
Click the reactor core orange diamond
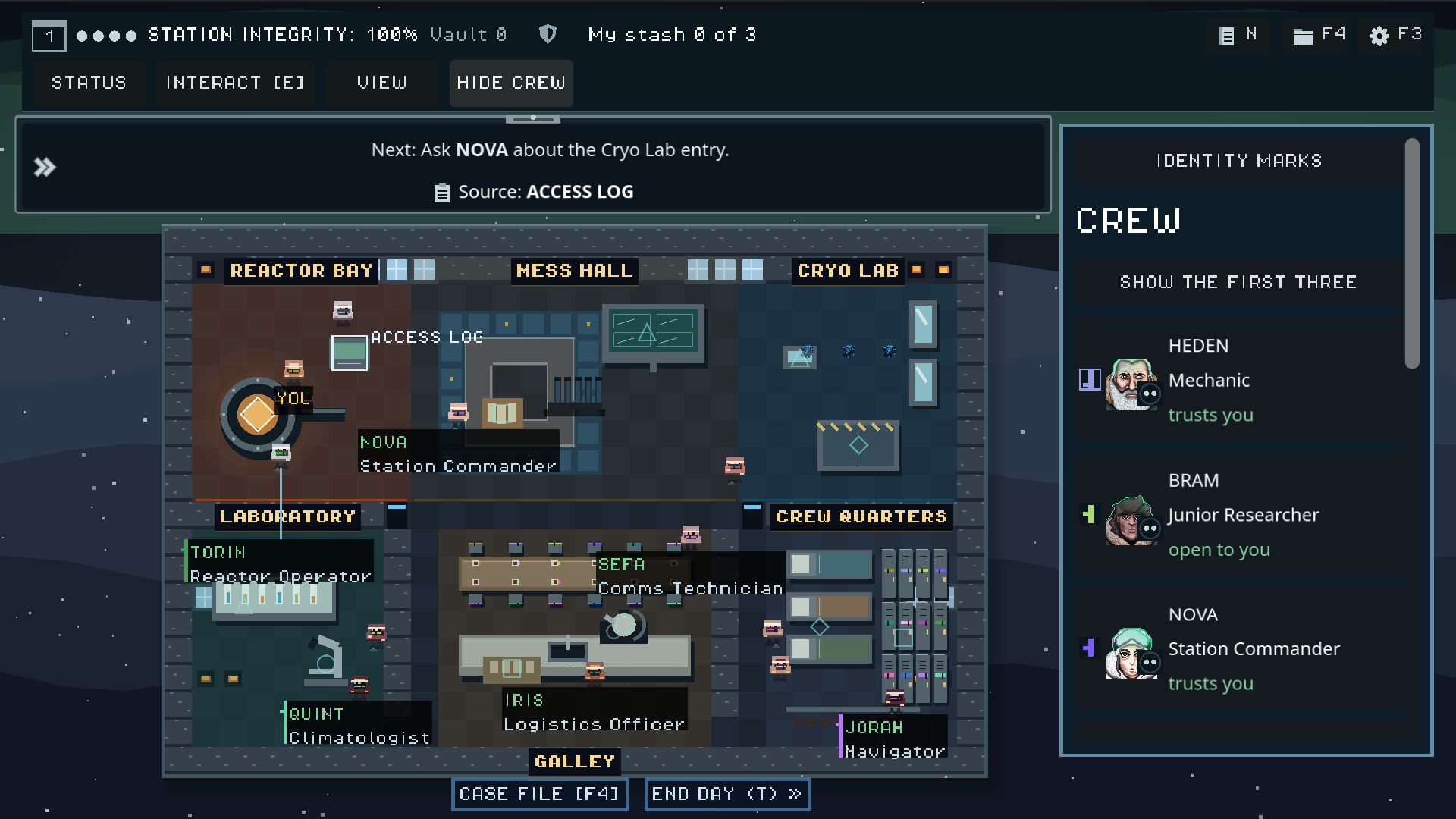coord(257,415)
